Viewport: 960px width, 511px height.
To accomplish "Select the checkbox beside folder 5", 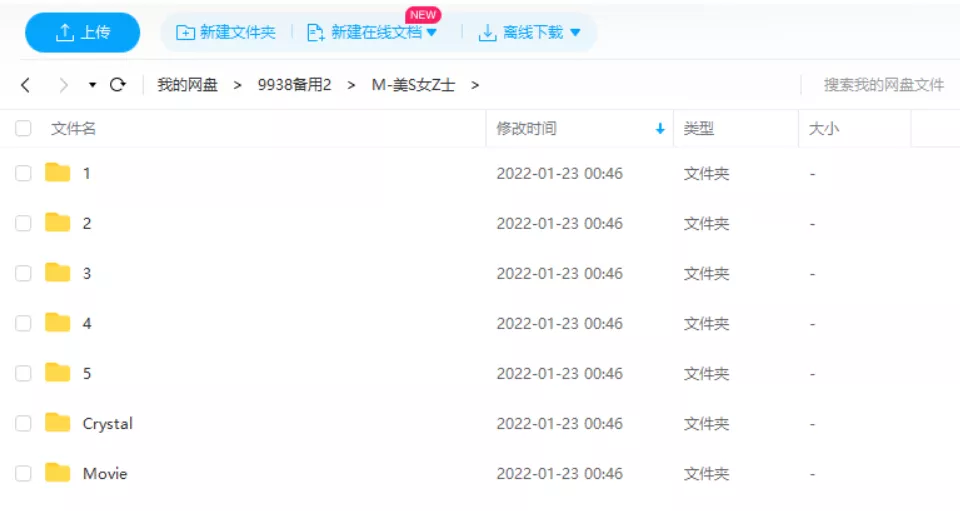I will [23, 373].
